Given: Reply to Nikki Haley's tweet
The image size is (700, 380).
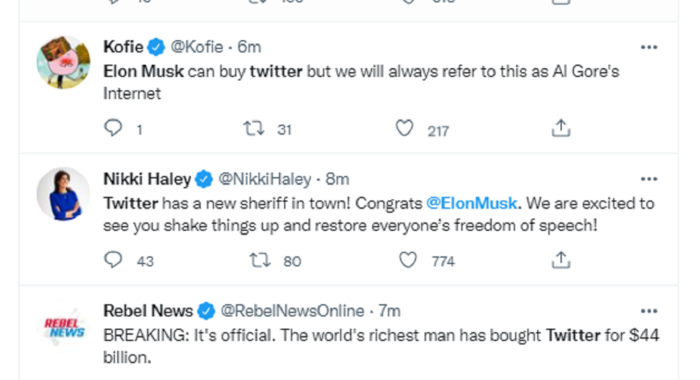Looking at the screenshot, I should (x=113, y=259).
